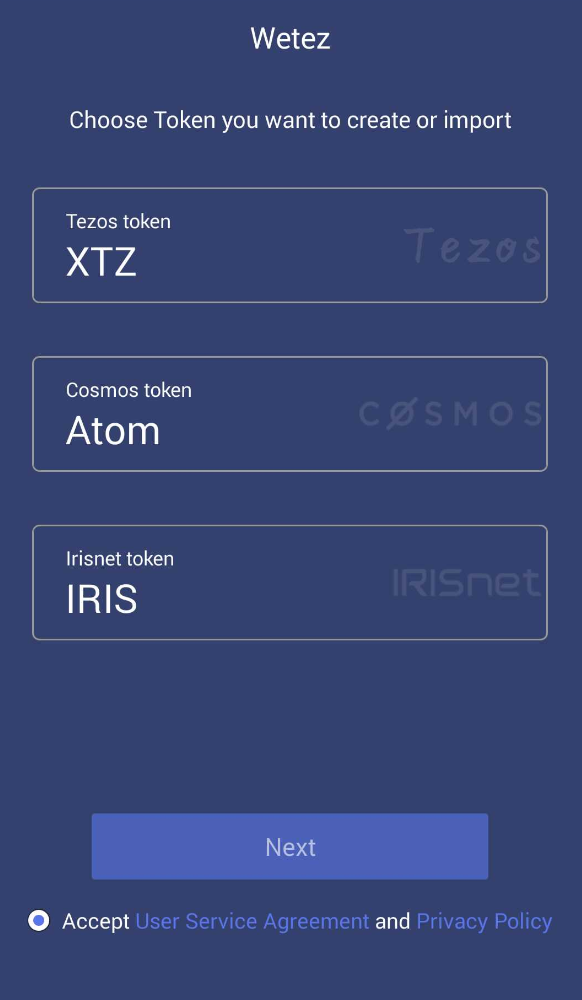This screenshot has width=582, height=1000.
Task: Click the Atom token symbol text
Action: coord(113,431)
